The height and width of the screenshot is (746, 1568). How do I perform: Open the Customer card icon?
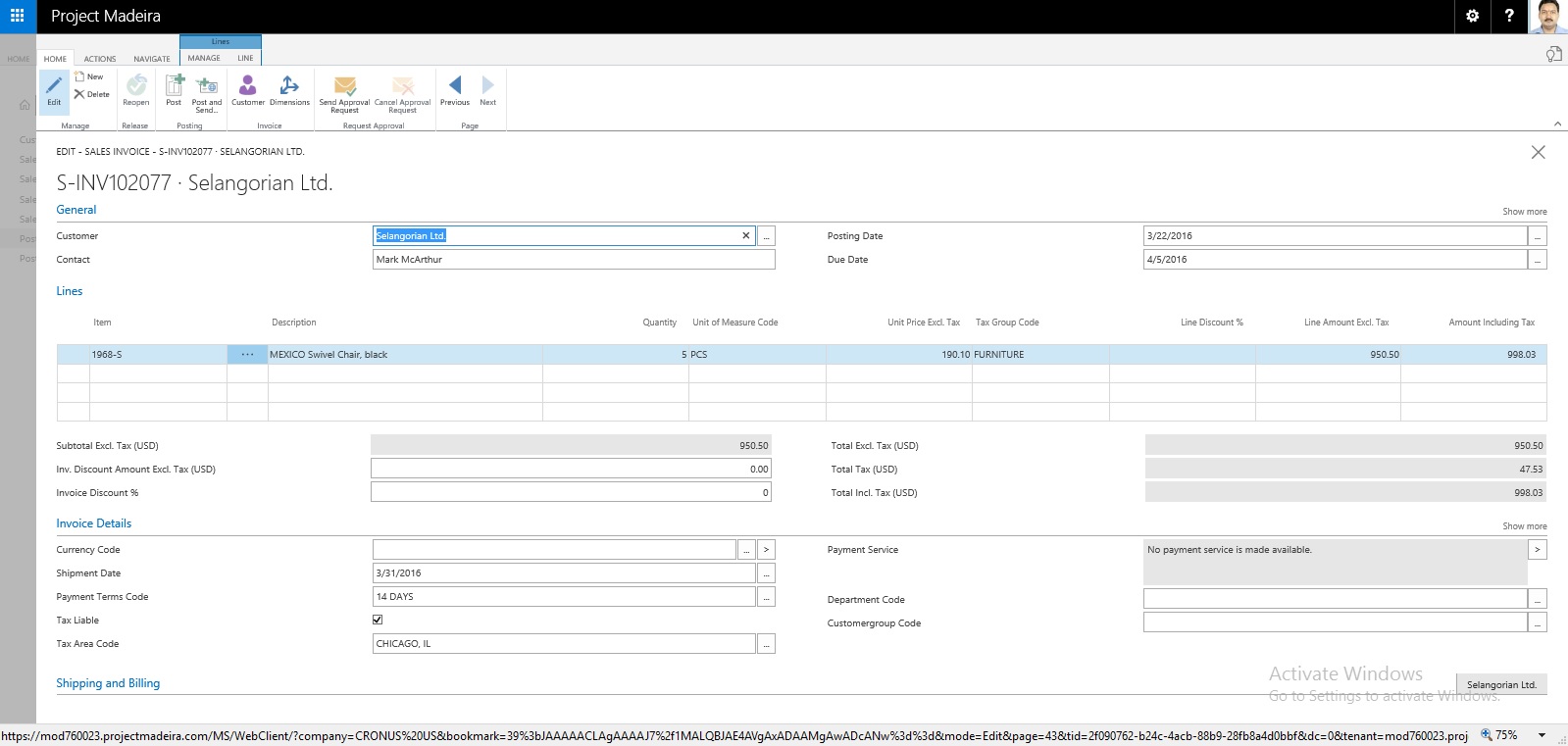click(x=248, y=87)
